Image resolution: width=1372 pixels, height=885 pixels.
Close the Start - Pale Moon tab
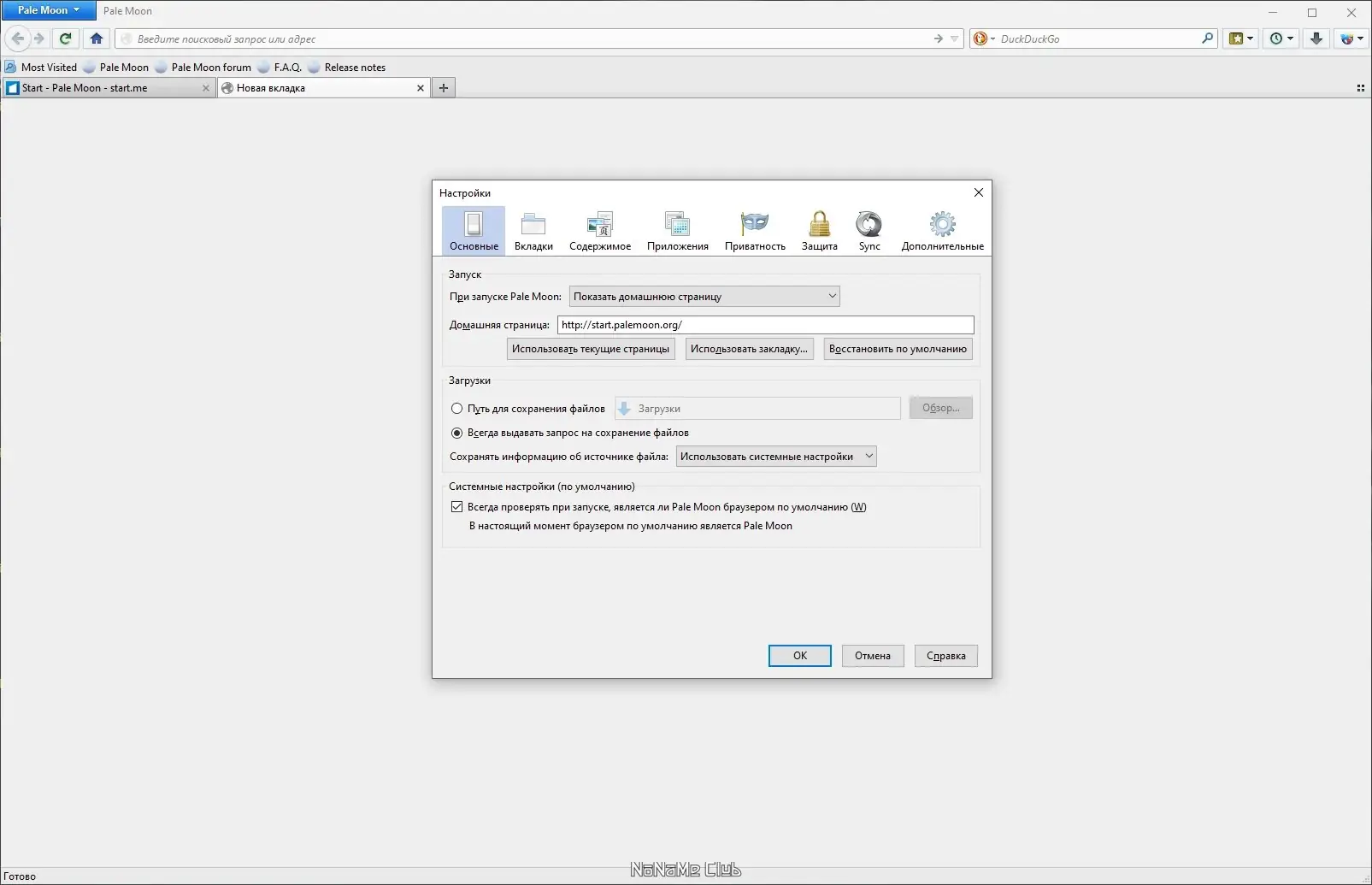[x=205, y=88]
